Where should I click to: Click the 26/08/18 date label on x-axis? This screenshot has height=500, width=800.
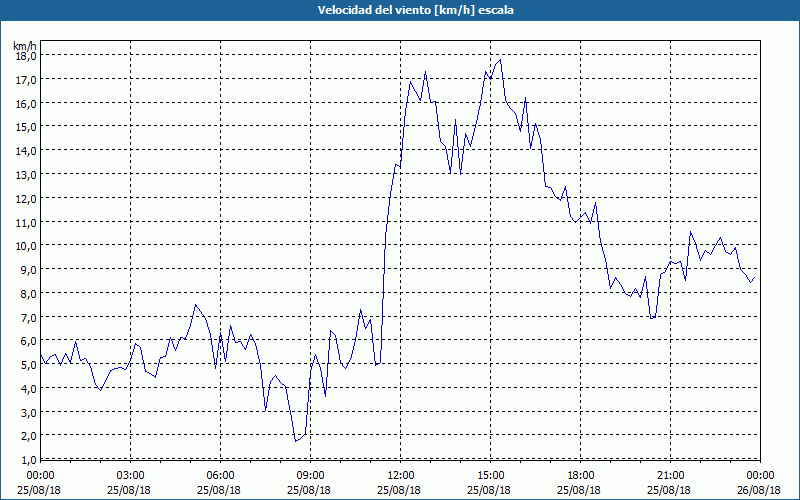tap(759, 490)
